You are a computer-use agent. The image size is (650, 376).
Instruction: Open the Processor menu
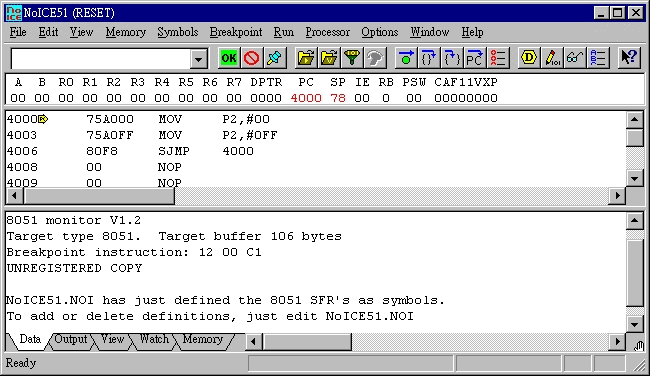coord(327,32)
